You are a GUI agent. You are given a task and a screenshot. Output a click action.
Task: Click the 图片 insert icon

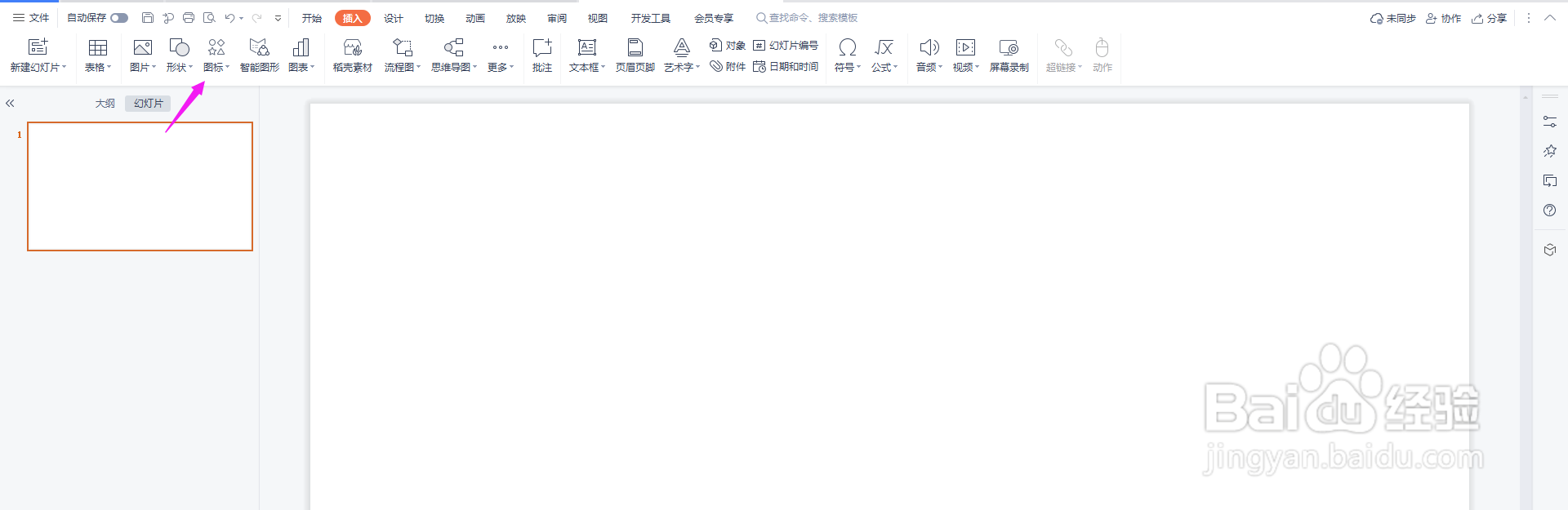coord(143,47)
